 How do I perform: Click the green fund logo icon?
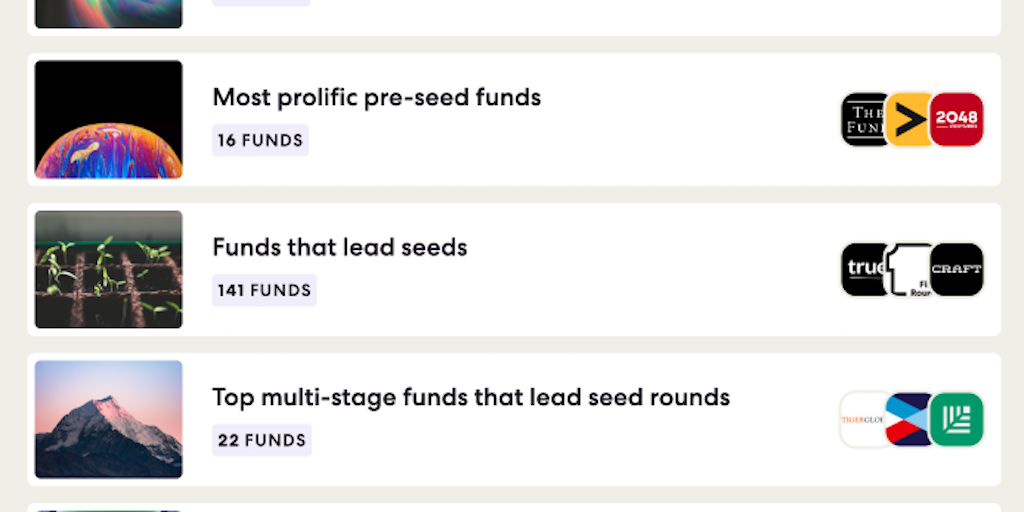pyautogui.click(x=957, y=420)
